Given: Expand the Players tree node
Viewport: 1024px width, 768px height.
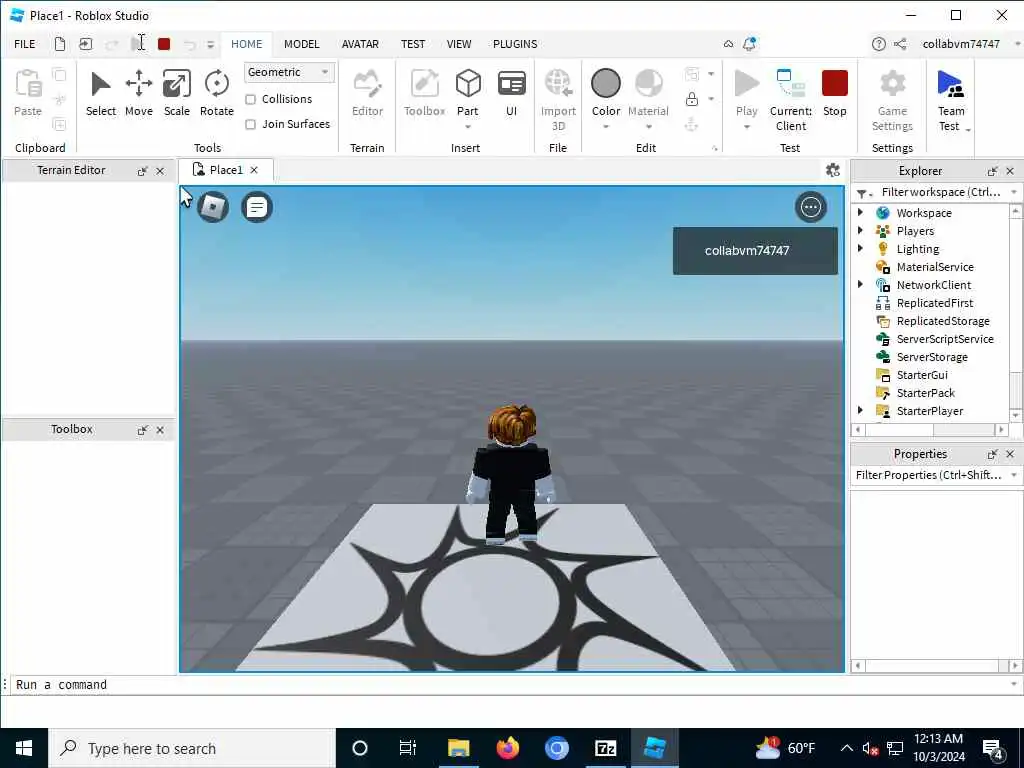Looking at the screenshot, I should coord(860,231).
